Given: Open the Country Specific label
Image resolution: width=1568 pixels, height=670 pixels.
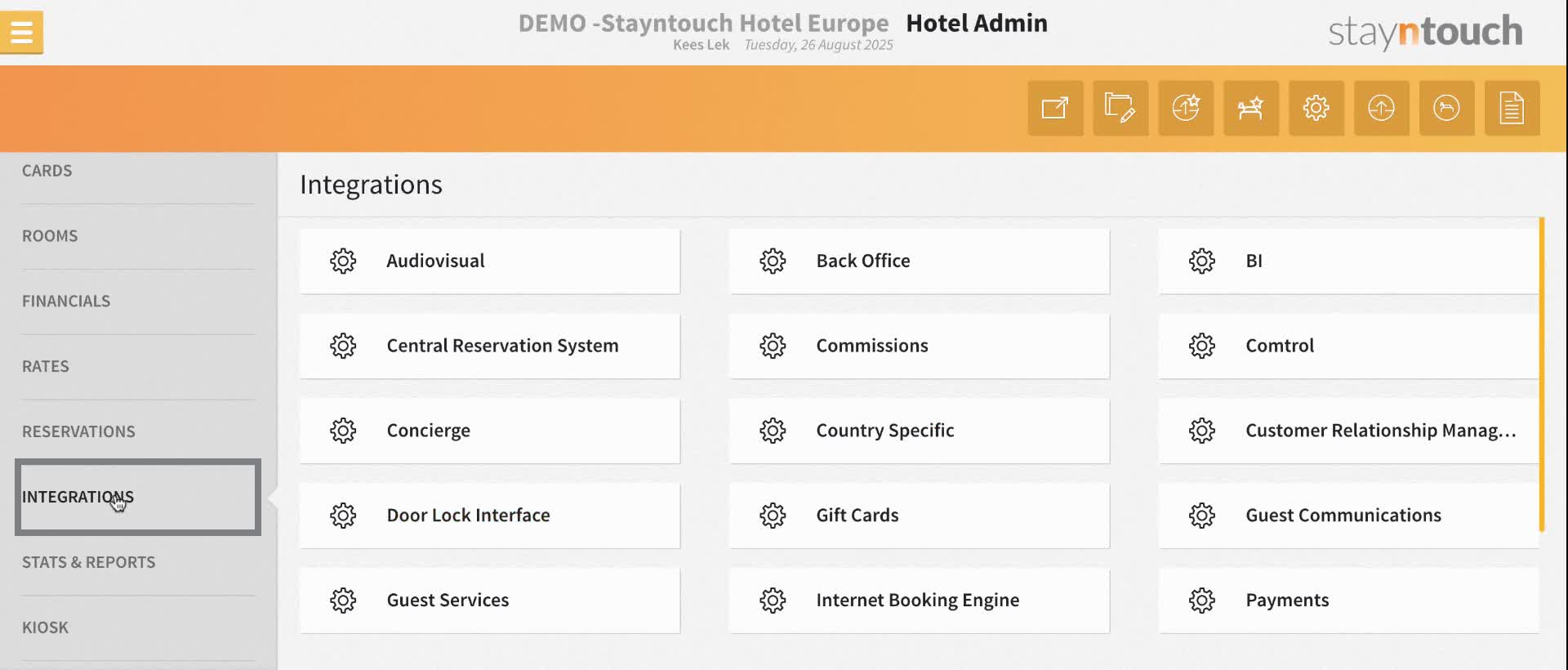Looking at the screenshot, I should tap(885, 431).
